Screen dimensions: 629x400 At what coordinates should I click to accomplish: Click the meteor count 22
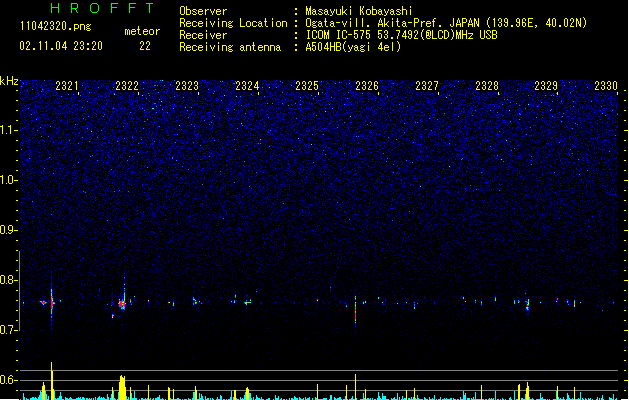pyautogui.click(x=145, y=46)
